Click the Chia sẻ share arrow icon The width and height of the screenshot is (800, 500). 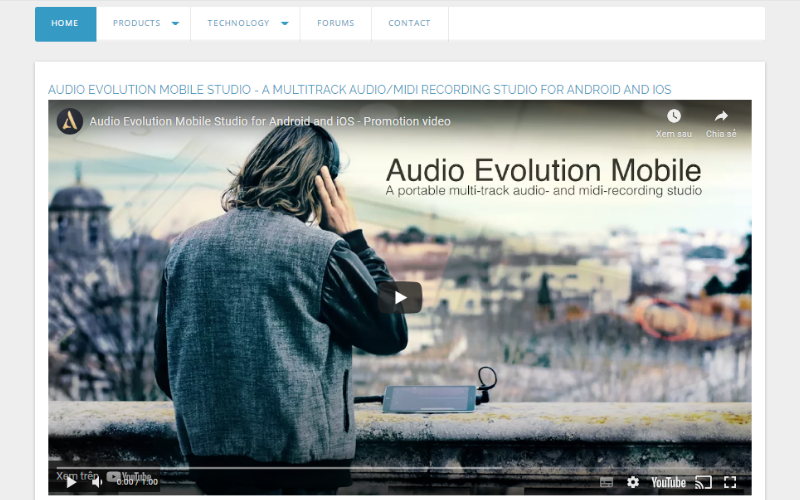pos(721,116)
